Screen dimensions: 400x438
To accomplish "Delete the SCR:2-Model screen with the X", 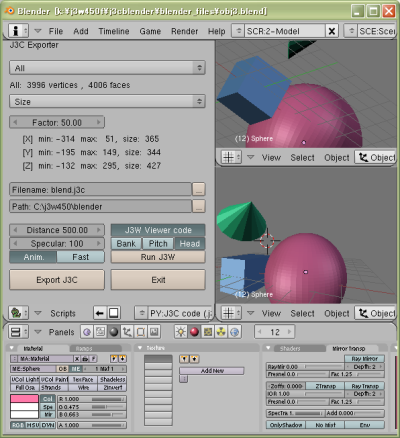I will coord(332,31).
